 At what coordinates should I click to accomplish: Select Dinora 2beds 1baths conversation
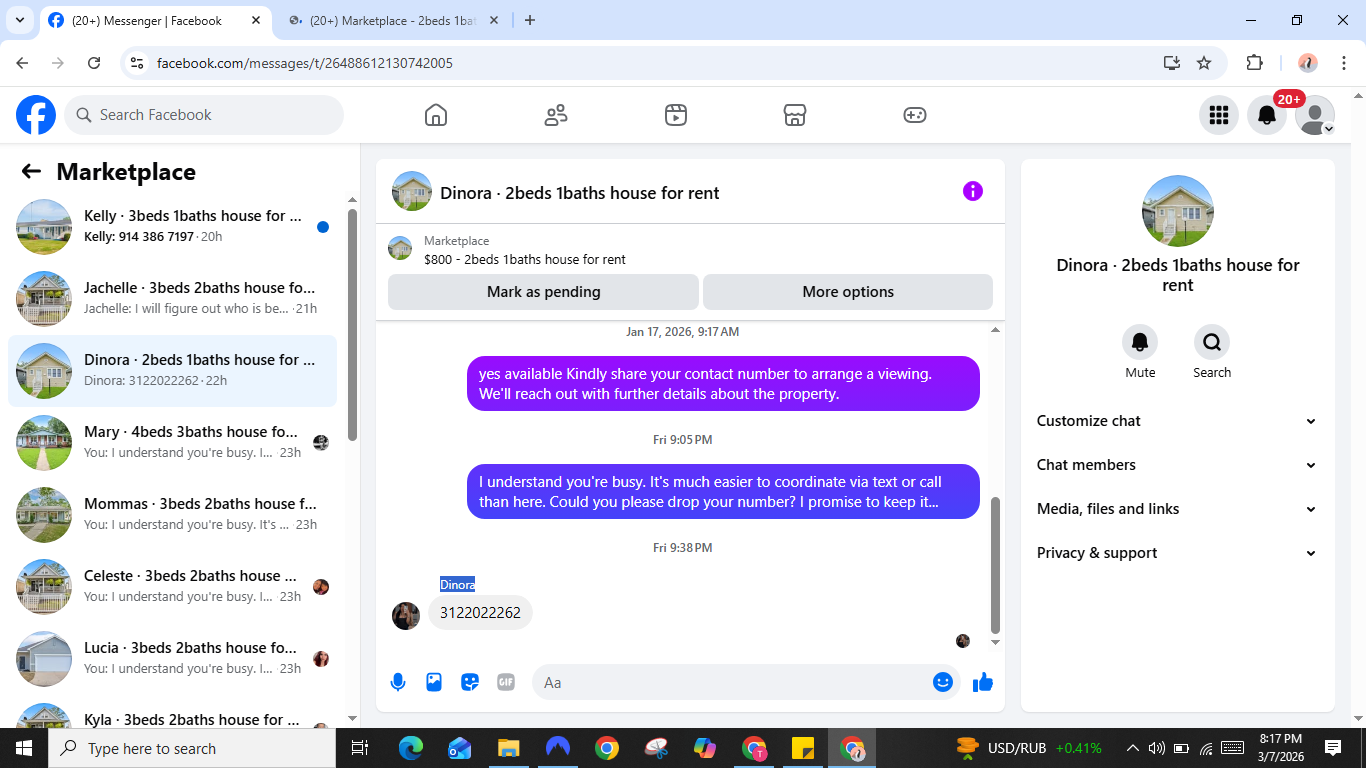click(172, 371)
